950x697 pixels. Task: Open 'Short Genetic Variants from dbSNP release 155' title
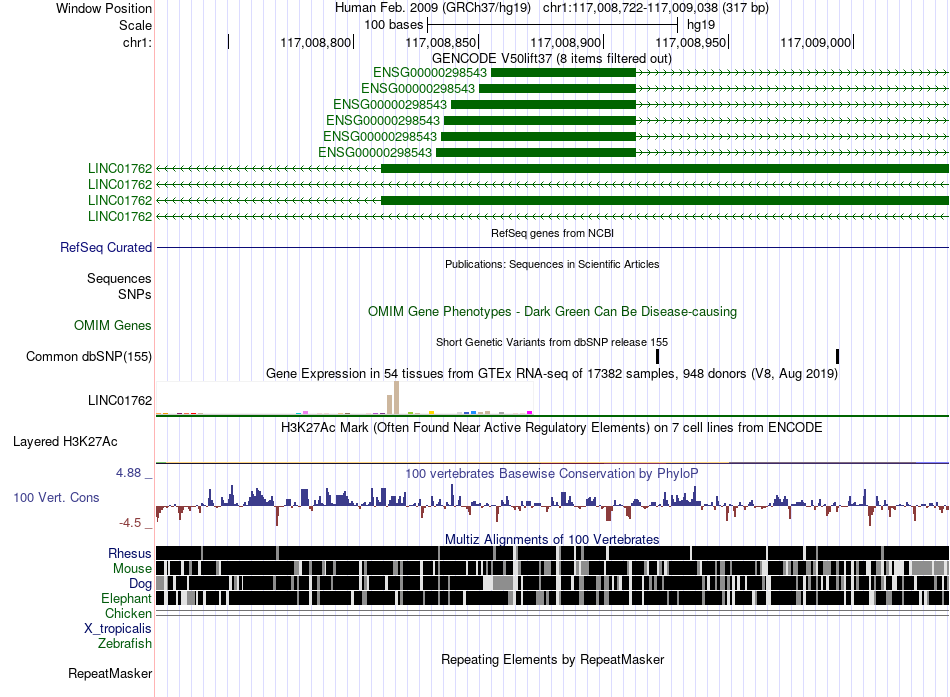552,342
